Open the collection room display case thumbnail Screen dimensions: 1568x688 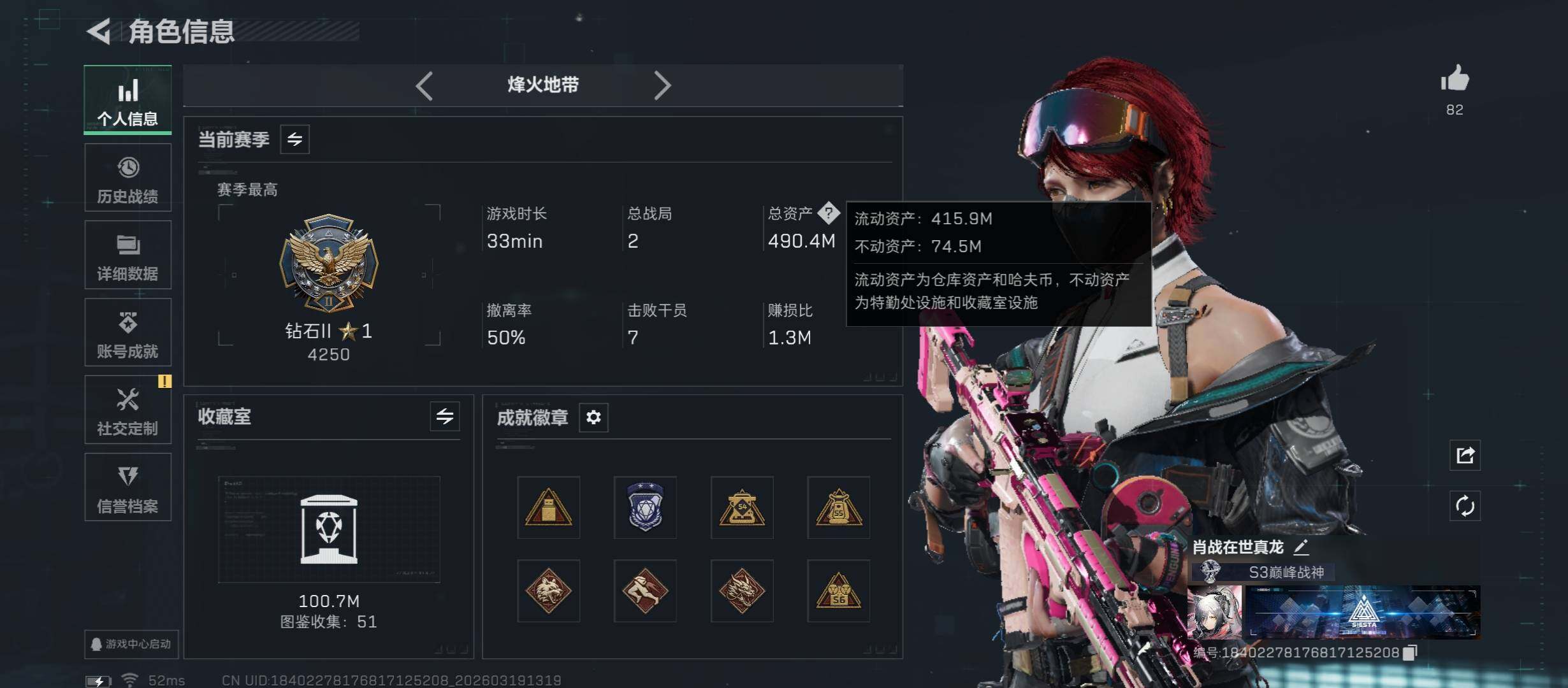(x=329, y=529)
